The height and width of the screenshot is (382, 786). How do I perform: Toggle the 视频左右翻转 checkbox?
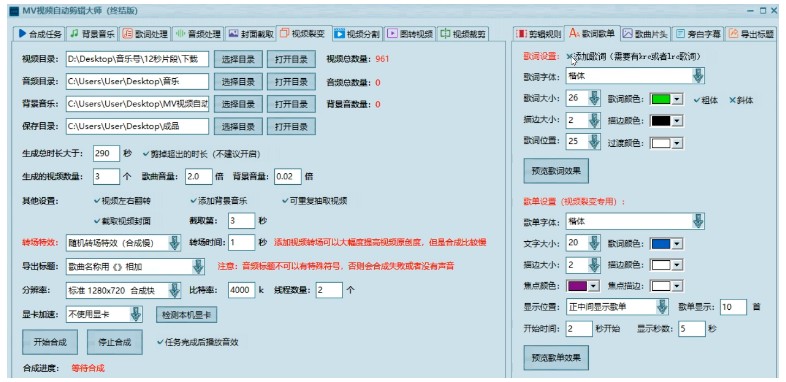[x=97, y=201]
